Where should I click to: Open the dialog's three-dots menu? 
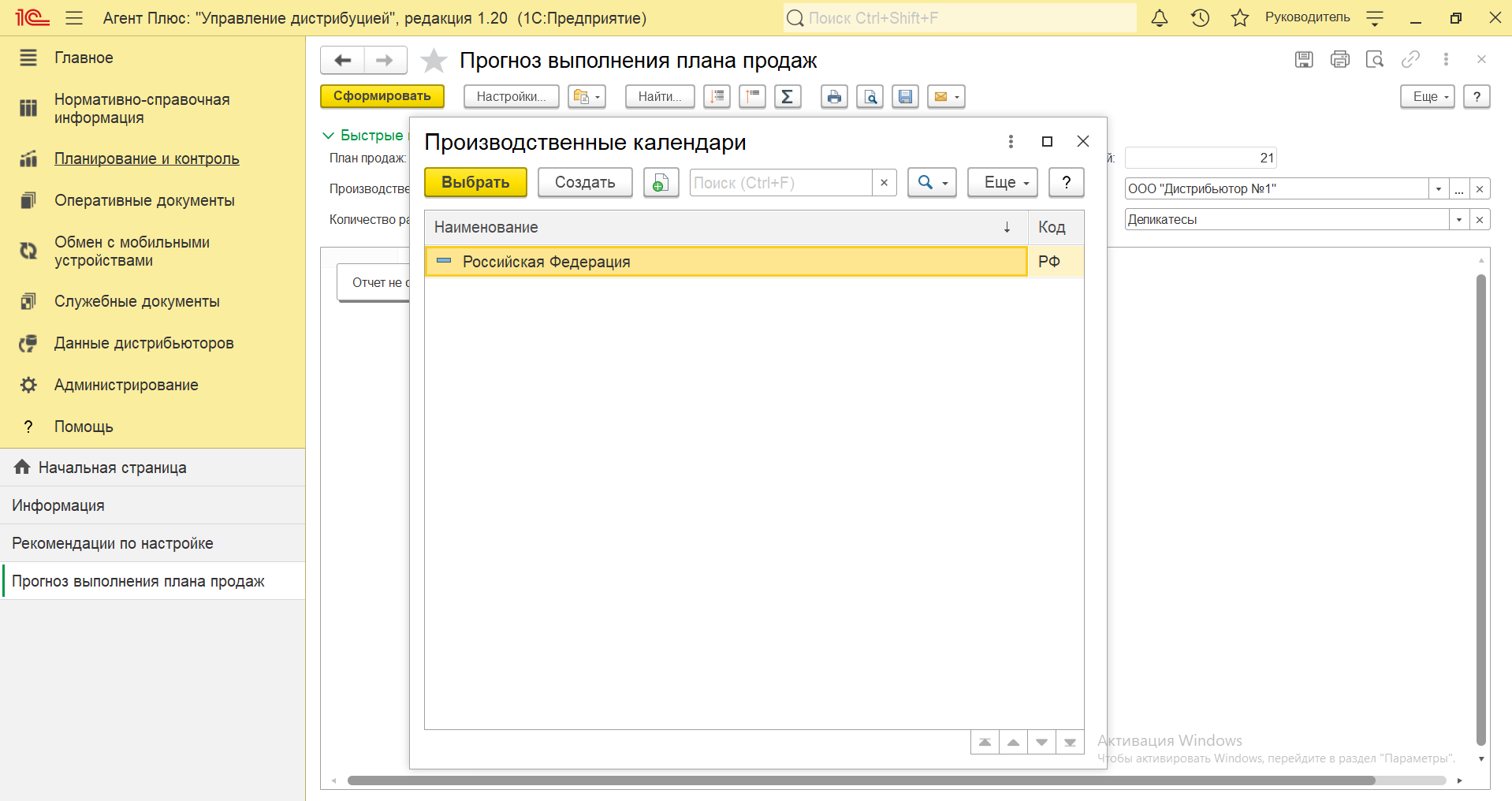(x=1011, y=141)
